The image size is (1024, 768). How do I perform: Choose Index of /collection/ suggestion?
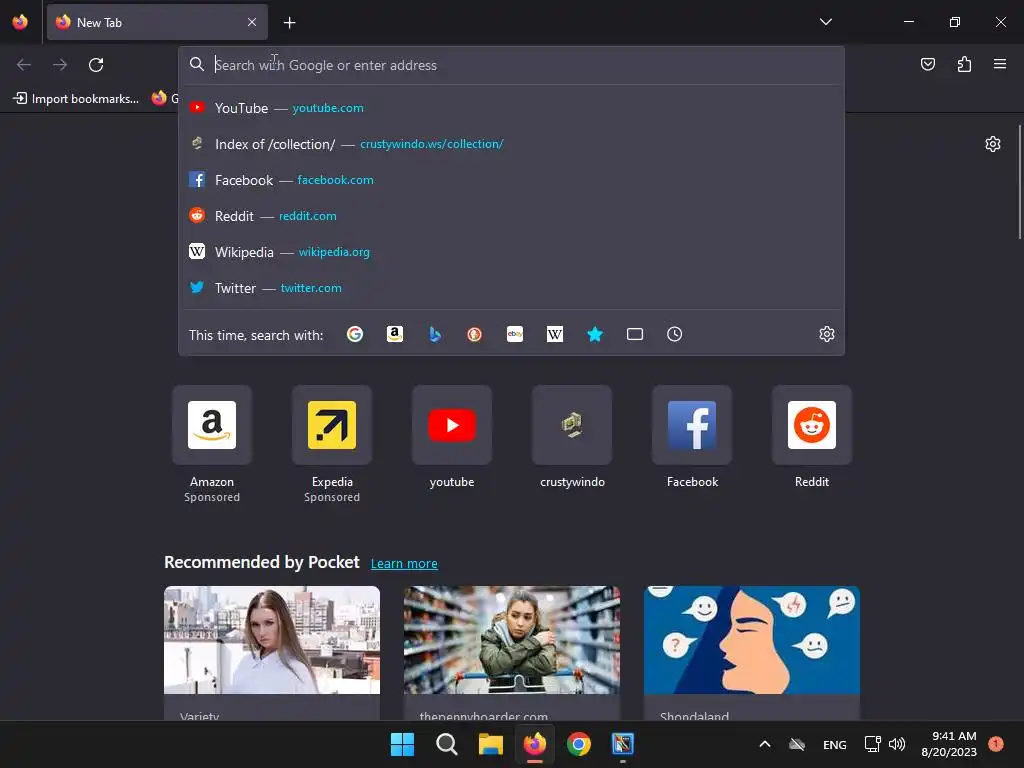pos(511,144)
